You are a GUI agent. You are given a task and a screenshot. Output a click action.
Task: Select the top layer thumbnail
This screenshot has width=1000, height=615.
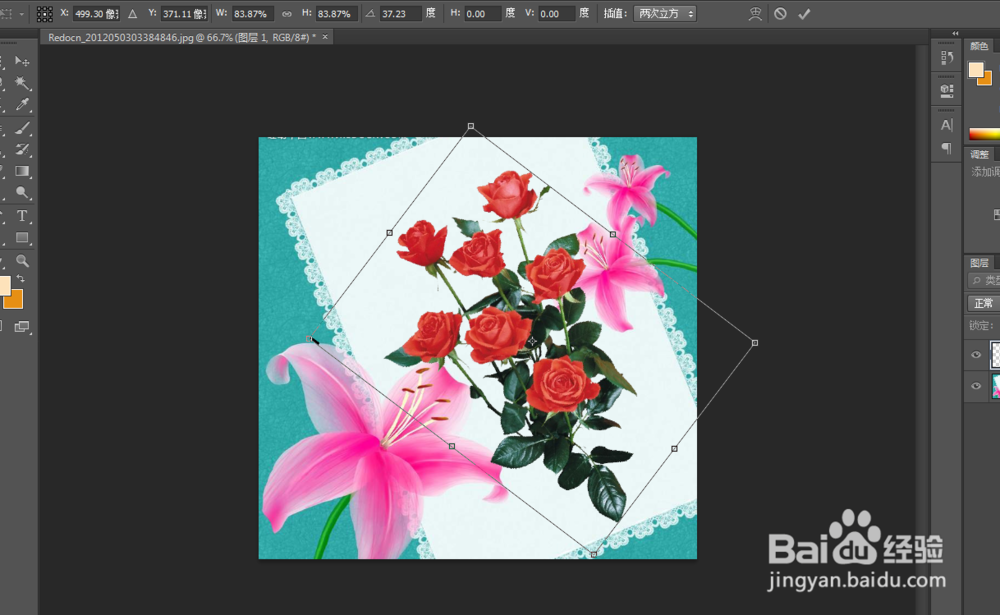pyautogui.click(x=995, y=355)
